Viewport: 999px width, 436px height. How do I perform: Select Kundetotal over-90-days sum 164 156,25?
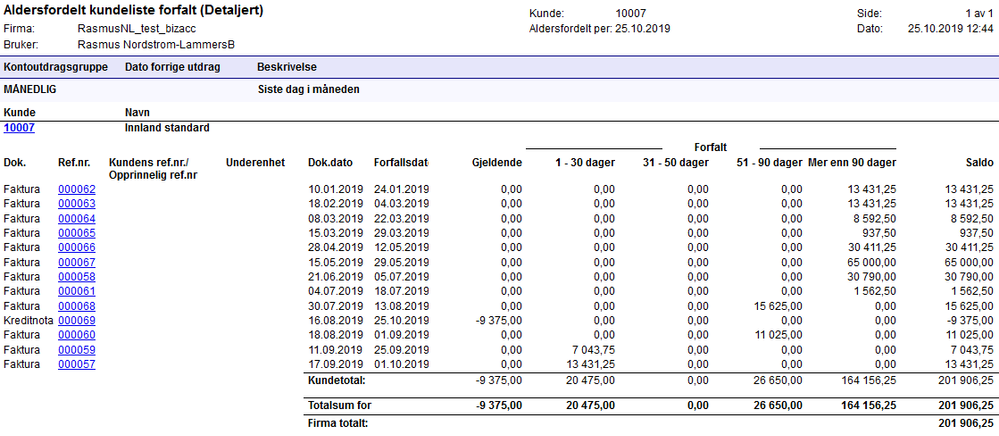(x=869, y=381)
